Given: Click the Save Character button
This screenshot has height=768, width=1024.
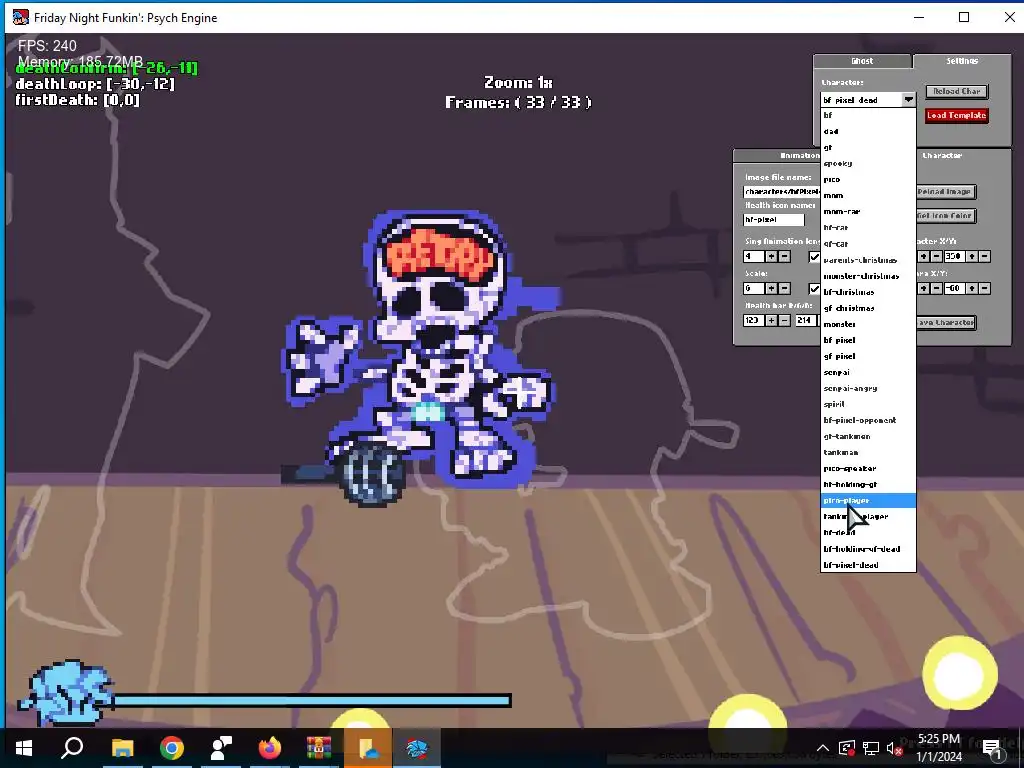Looking at the screenshot, I should coord(946,323).
